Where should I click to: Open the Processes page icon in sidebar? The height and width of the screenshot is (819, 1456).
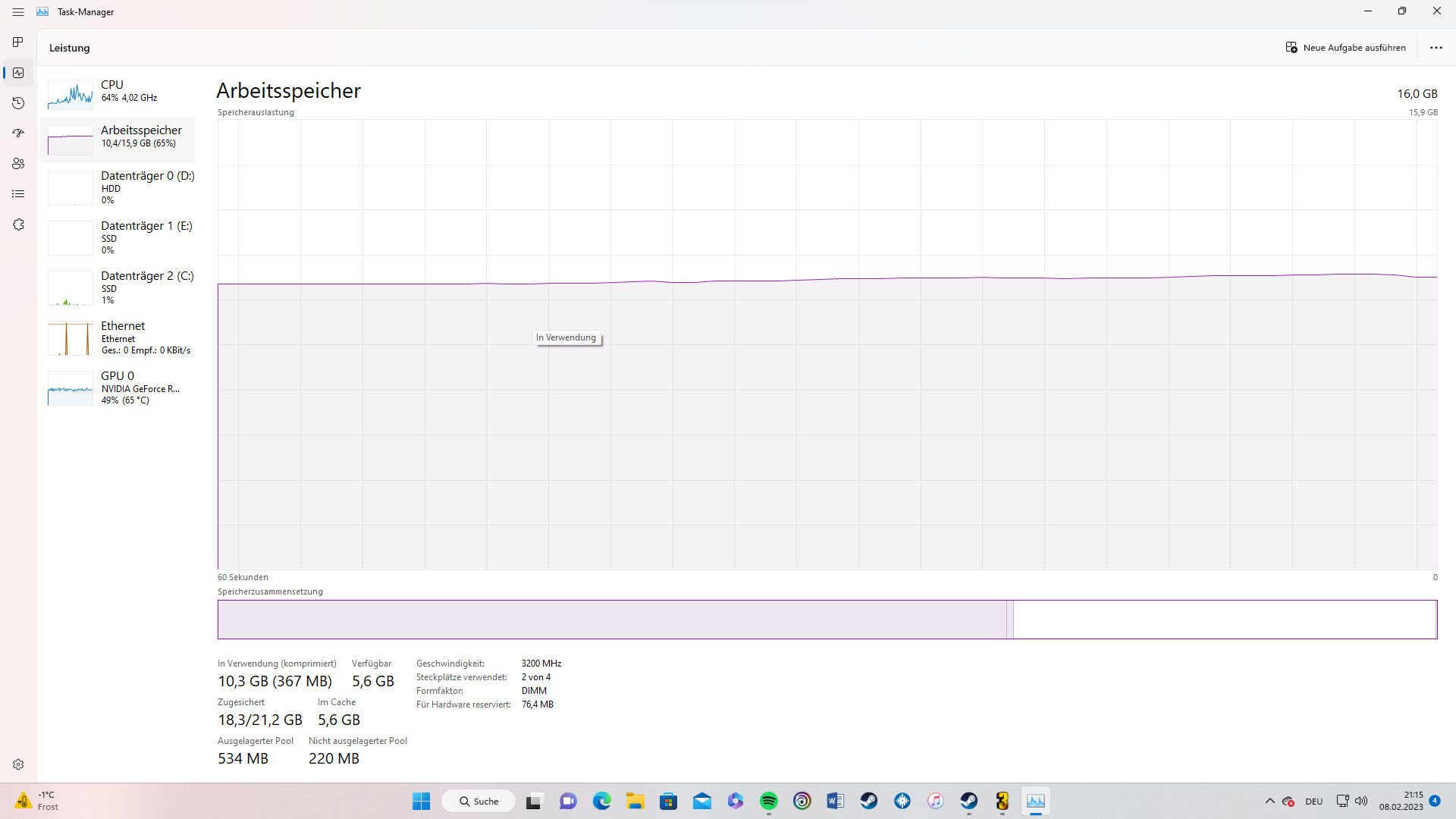click(x=18, y=42)
